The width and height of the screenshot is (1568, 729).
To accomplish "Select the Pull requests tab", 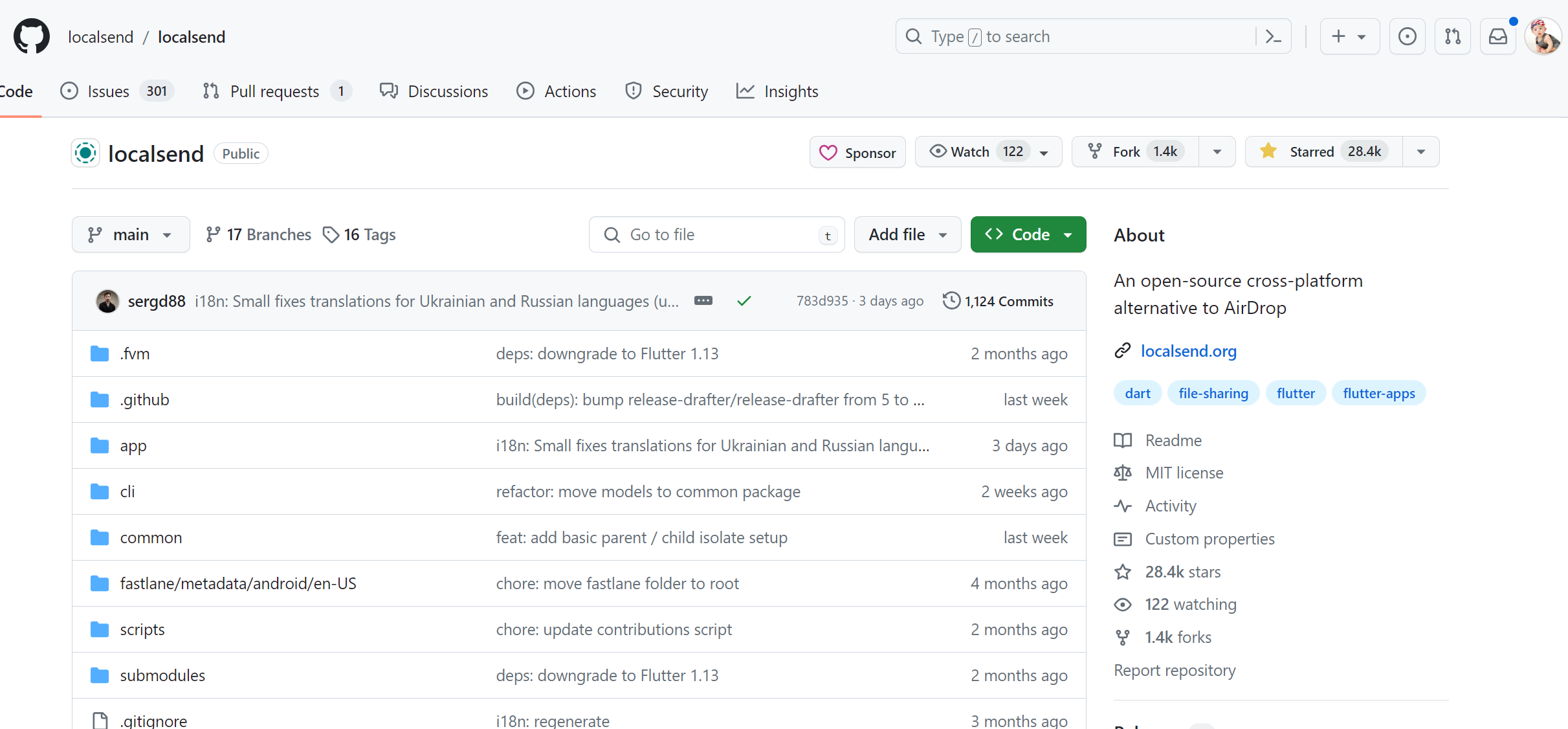I will pos(275,91).
